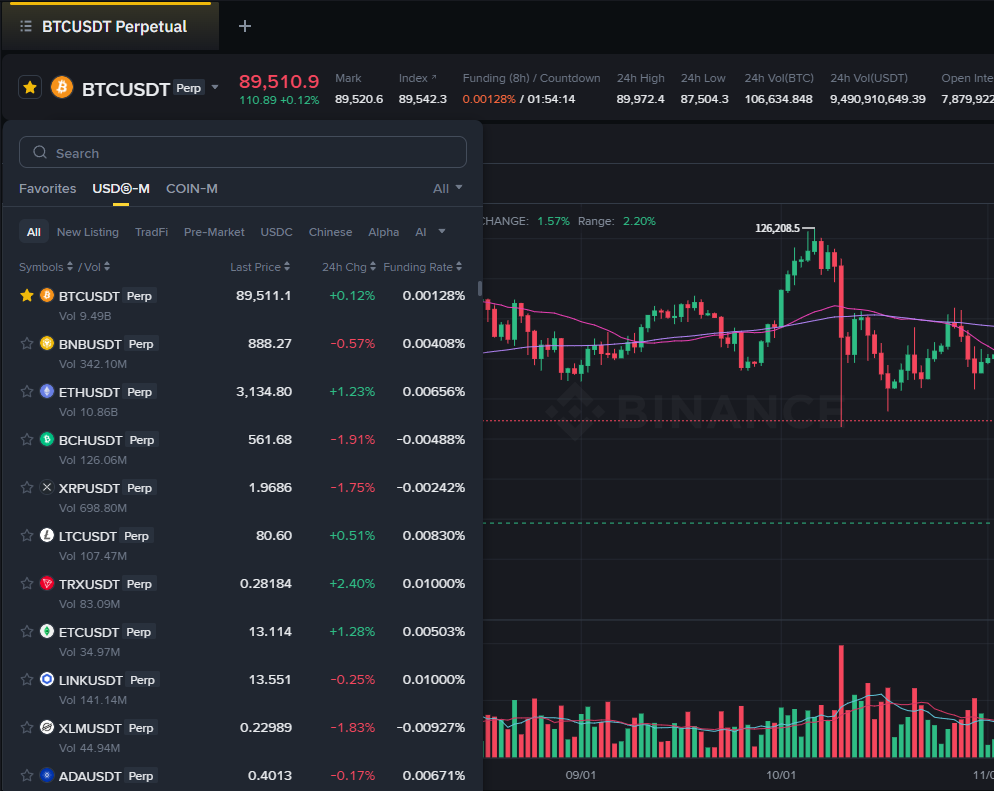This screenshot has width=994, height=791.
Task: Click the BCHUSDT funding rate -0.00488%
Action: click(430, 440)
